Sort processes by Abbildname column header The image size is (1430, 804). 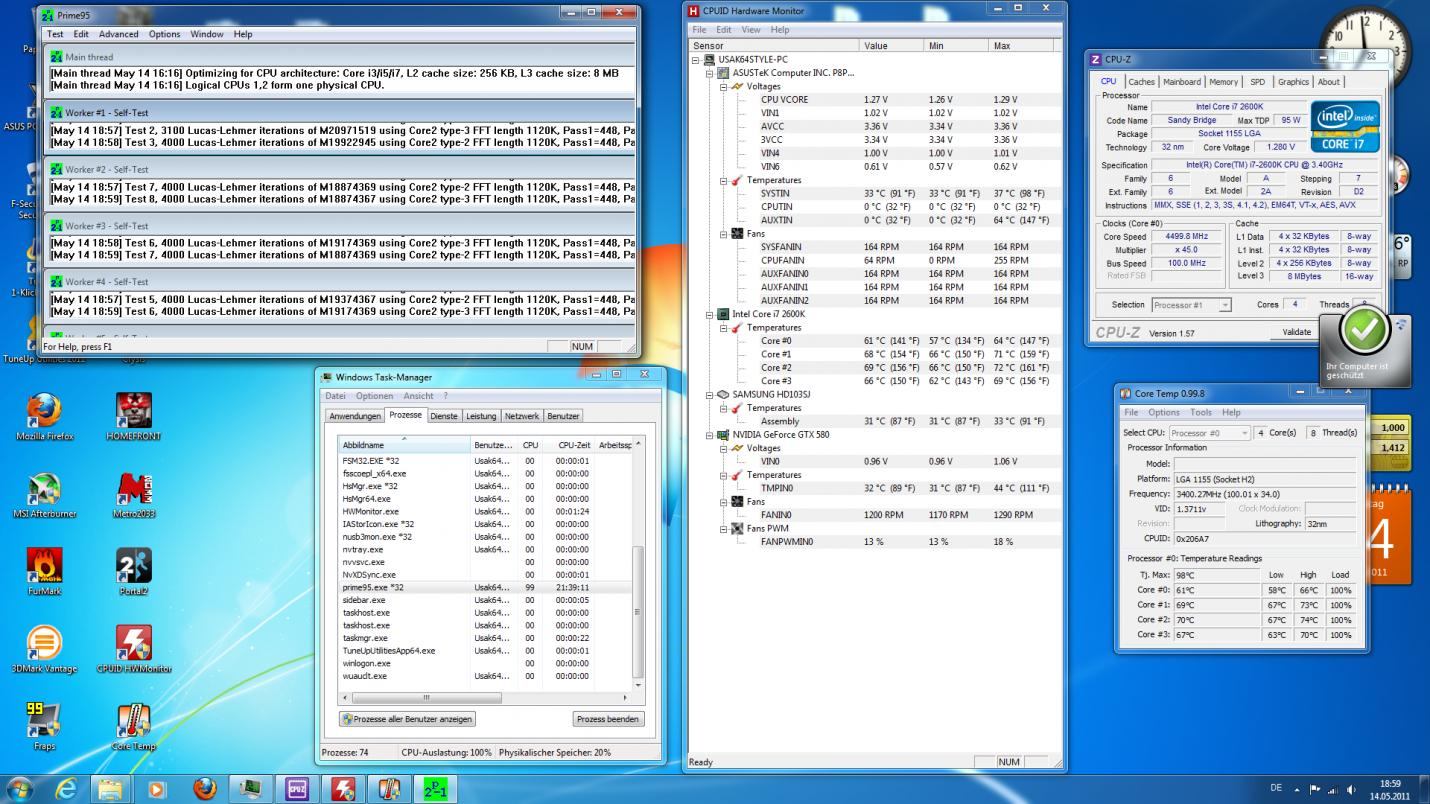click(404, 444)
